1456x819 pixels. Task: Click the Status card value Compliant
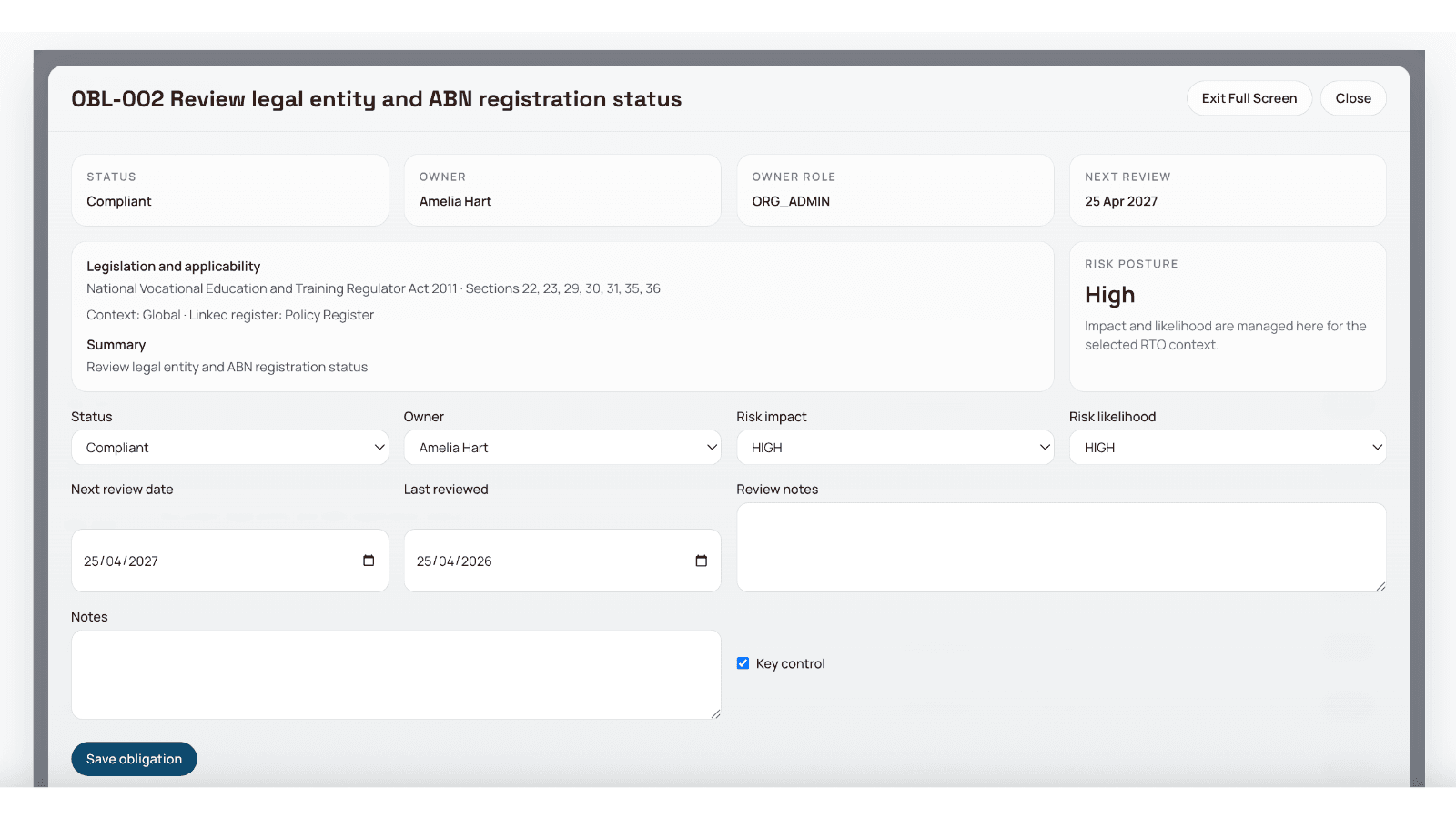click(x=119, y=201)
